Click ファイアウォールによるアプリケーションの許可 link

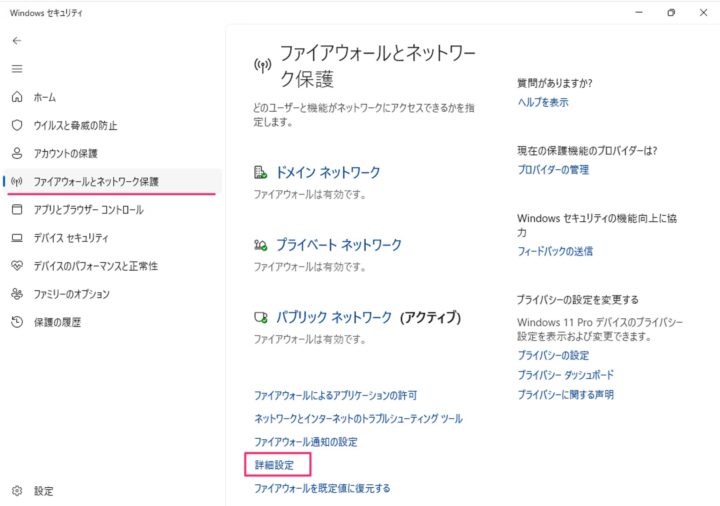pos(336,395)
